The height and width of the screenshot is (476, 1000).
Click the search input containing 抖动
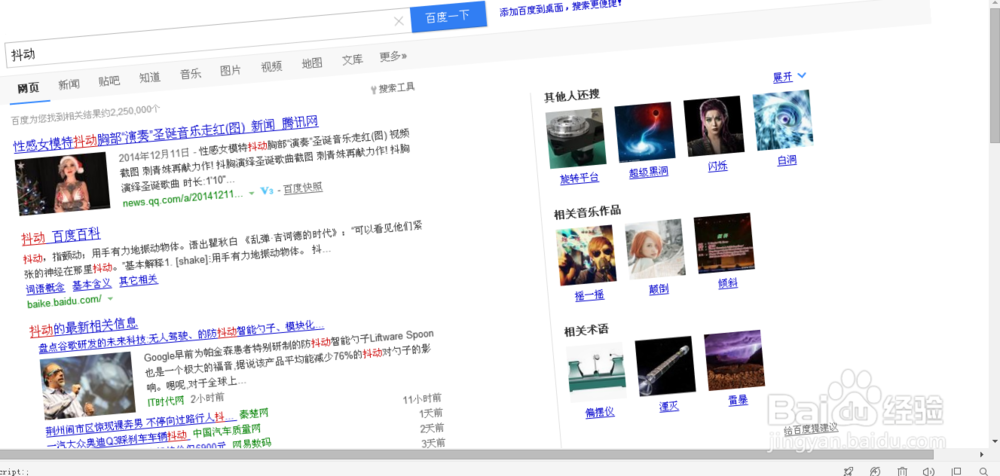click(x=207, y=40)
